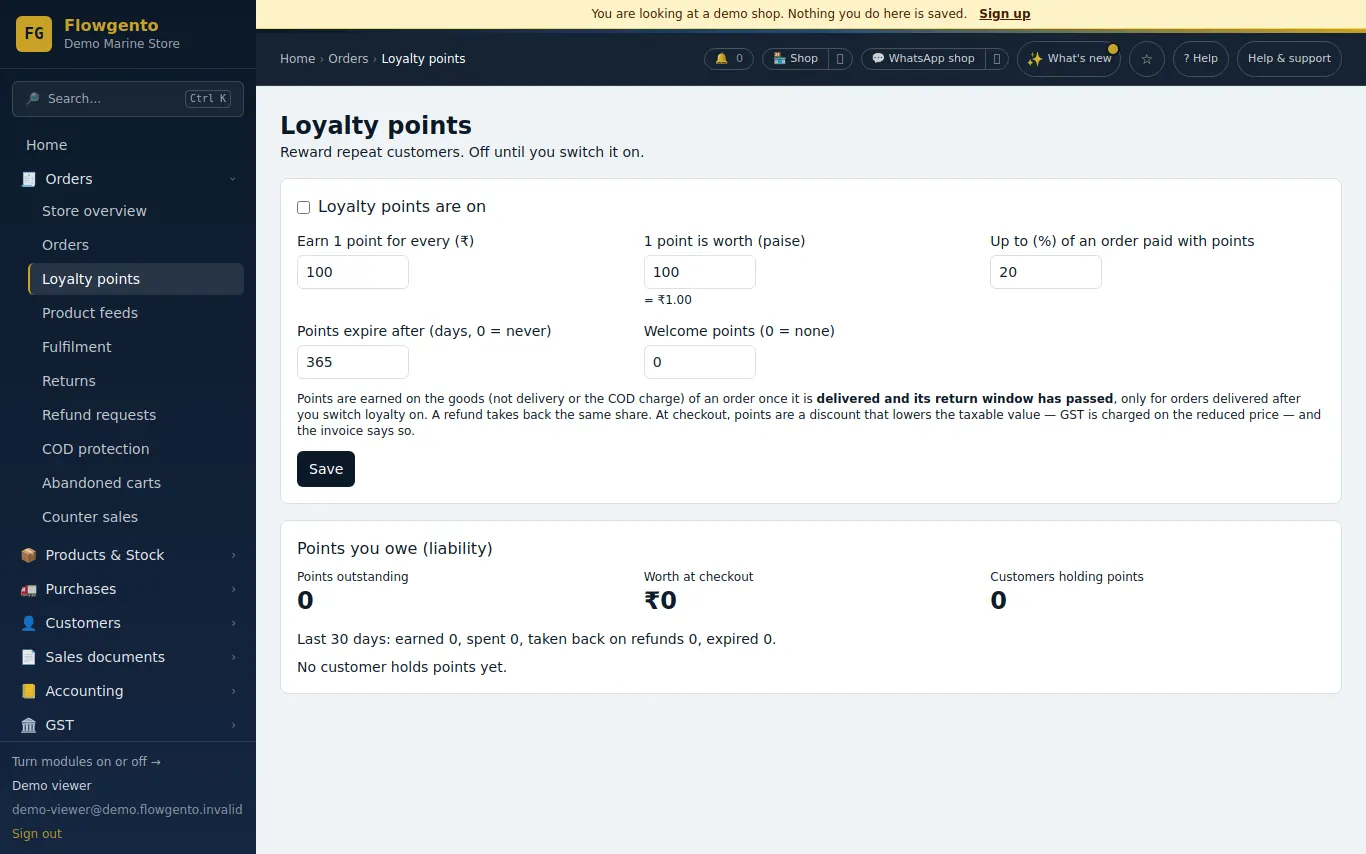The width and height of the screenshot is (1366, 854).
Task: Click the small icon beside WhatsApp shop
Action: pos(997,59)
